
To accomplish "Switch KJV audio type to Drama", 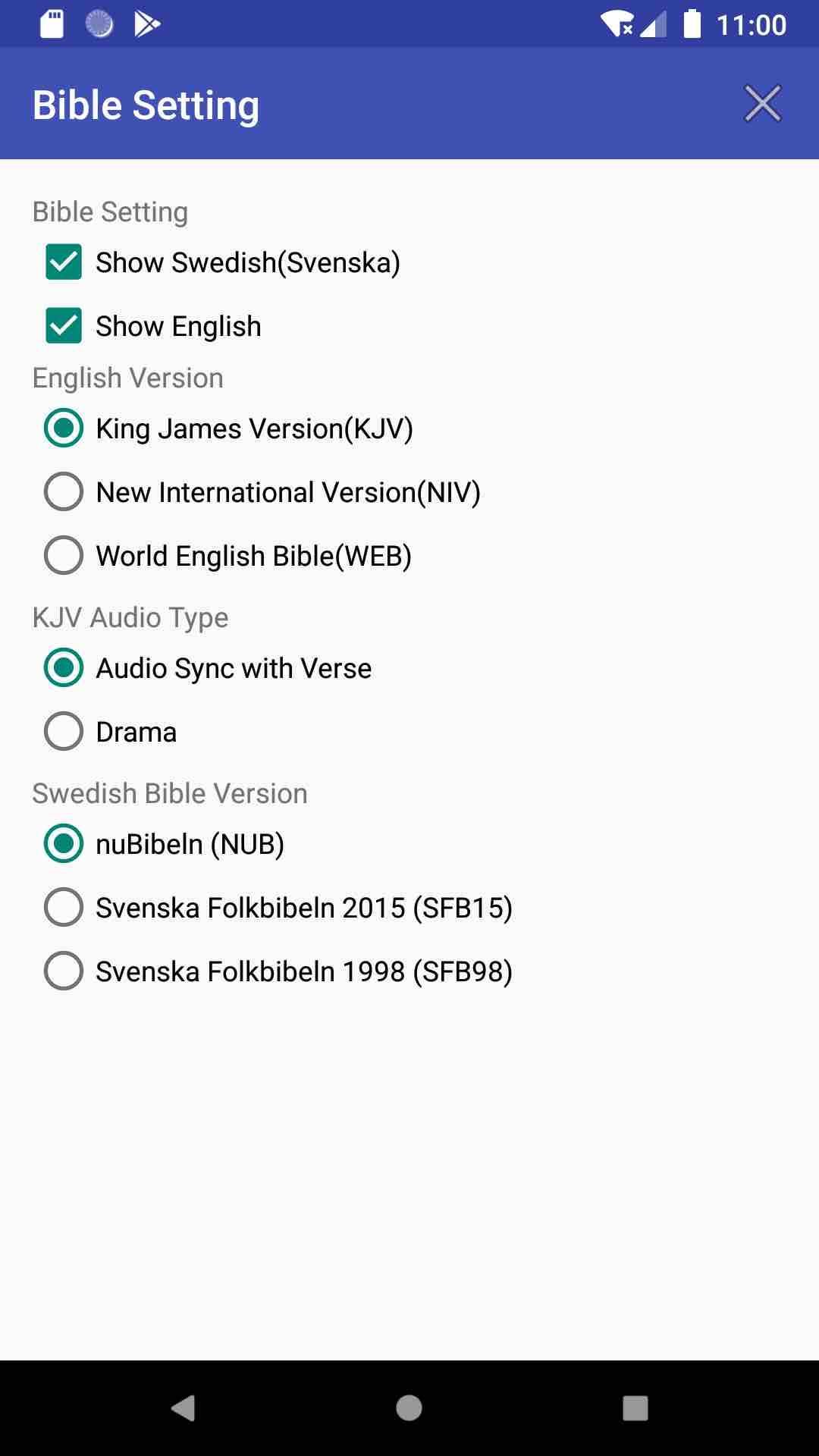I will click(111, 732).
